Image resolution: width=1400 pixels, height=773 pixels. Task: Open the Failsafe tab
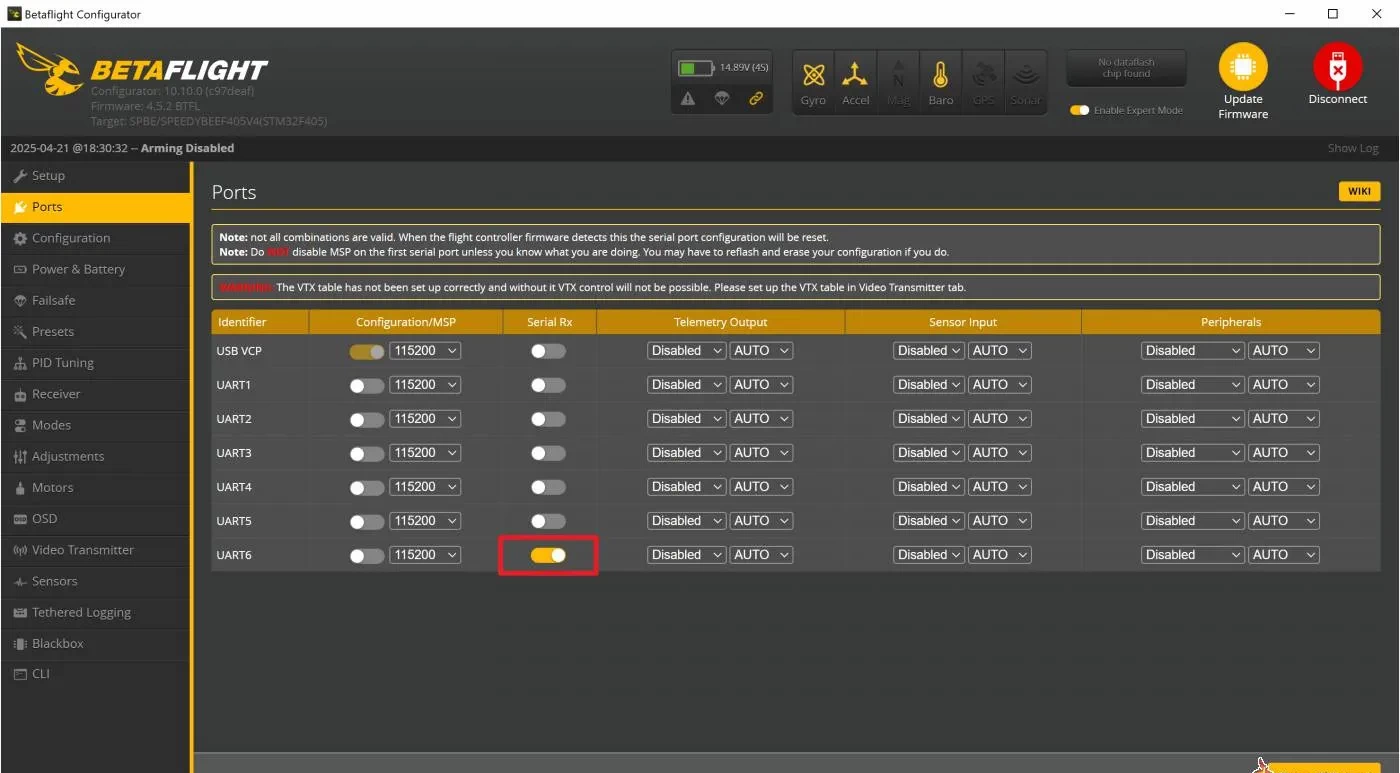point(95,300)
